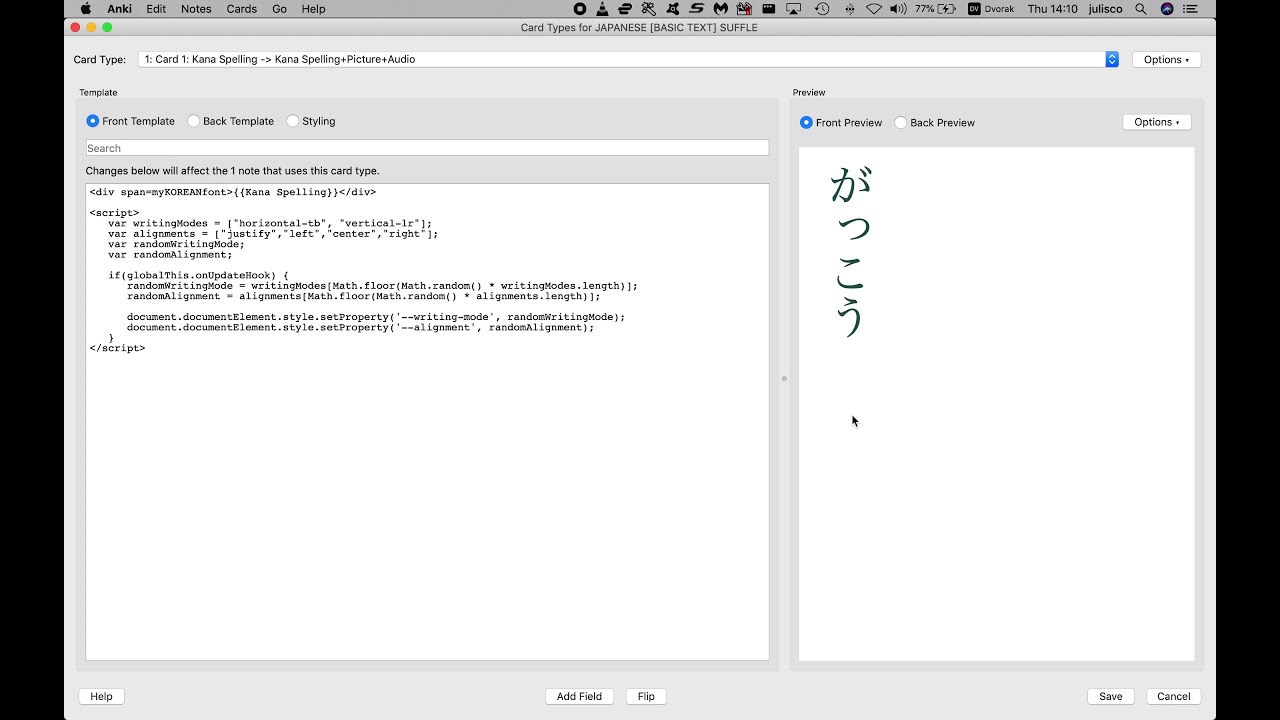Open Time Machine menu bar icon

pos(822,9)
